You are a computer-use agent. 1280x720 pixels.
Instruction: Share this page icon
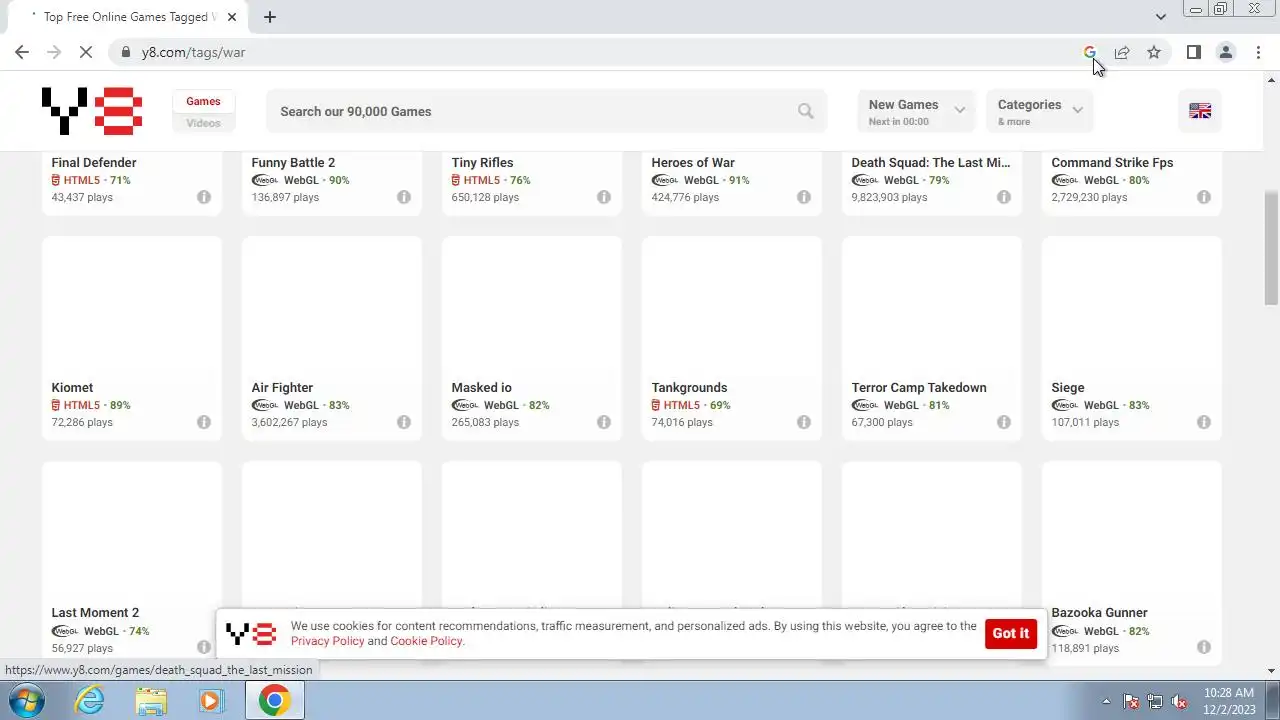tap(1122, 52)
